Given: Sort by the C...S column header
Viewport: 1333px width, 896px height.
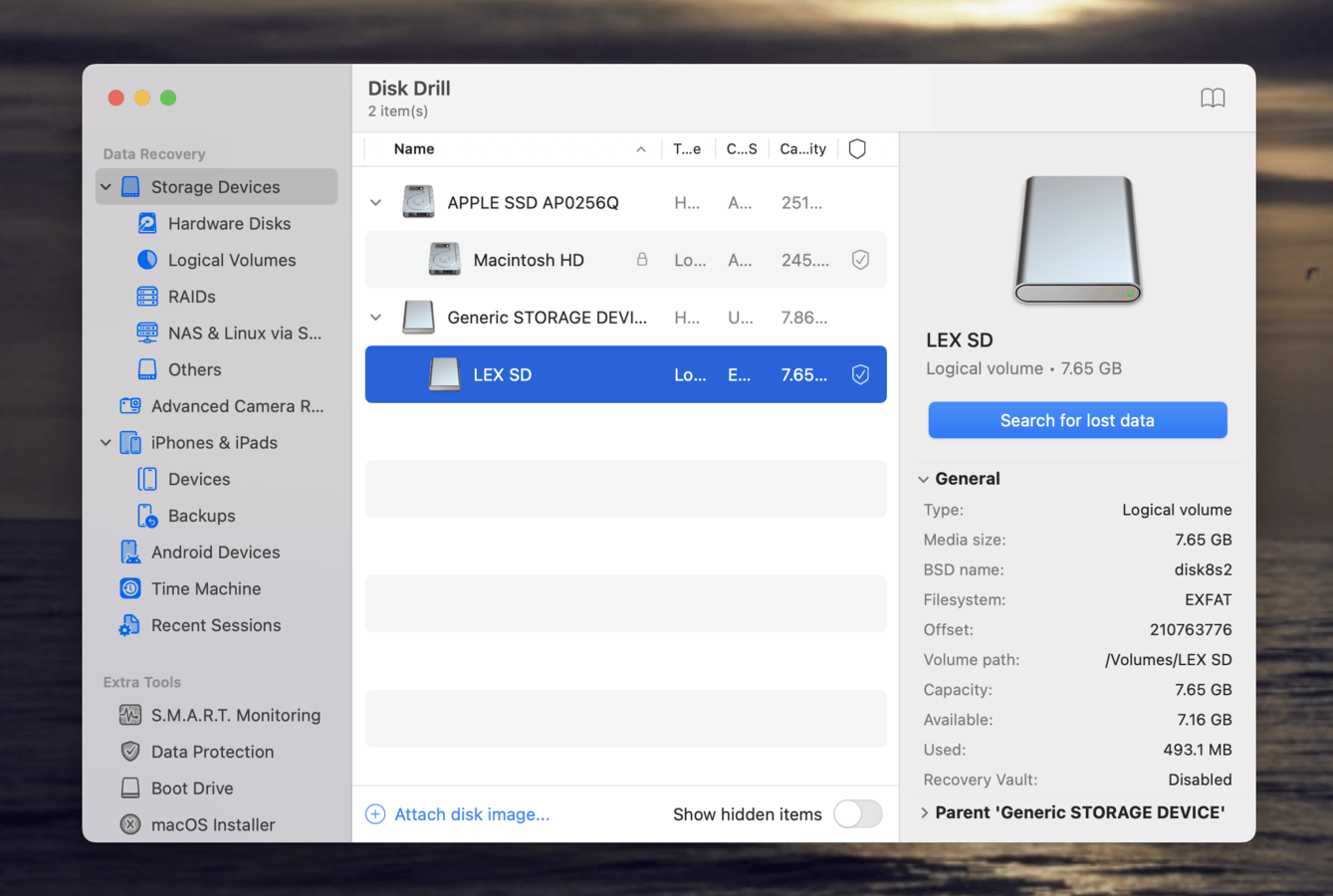Looking at the screenshot, I should click(x=742, y=149).
